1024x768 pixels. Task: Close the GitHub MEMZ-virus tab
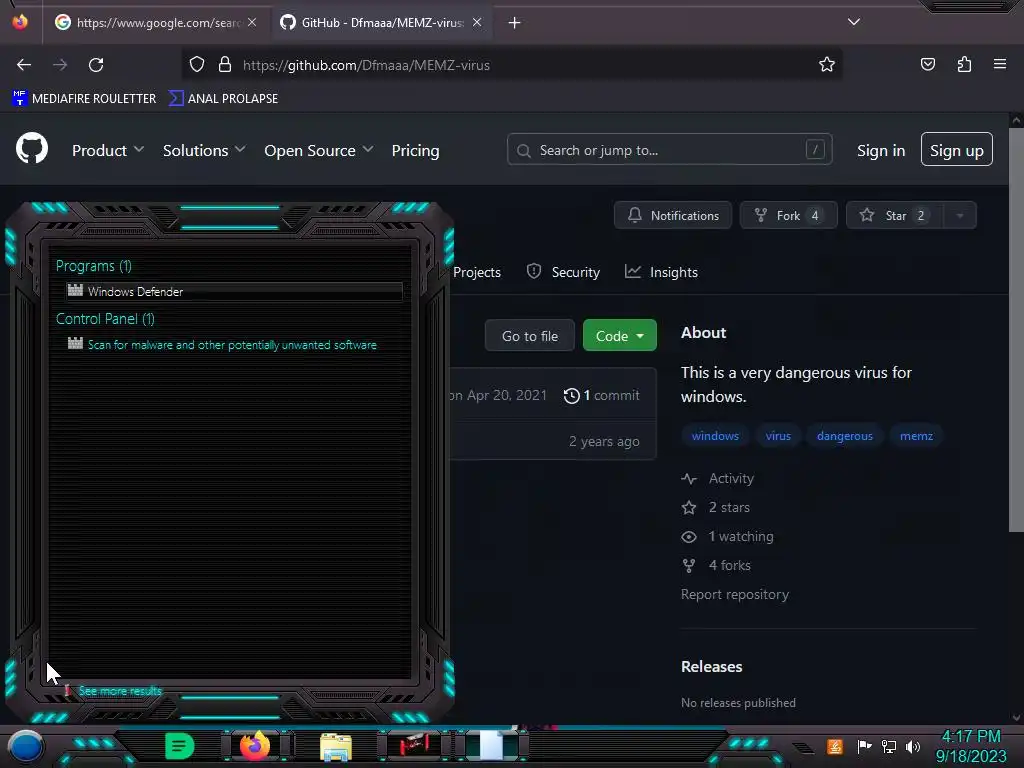click(x=477, y=22)
